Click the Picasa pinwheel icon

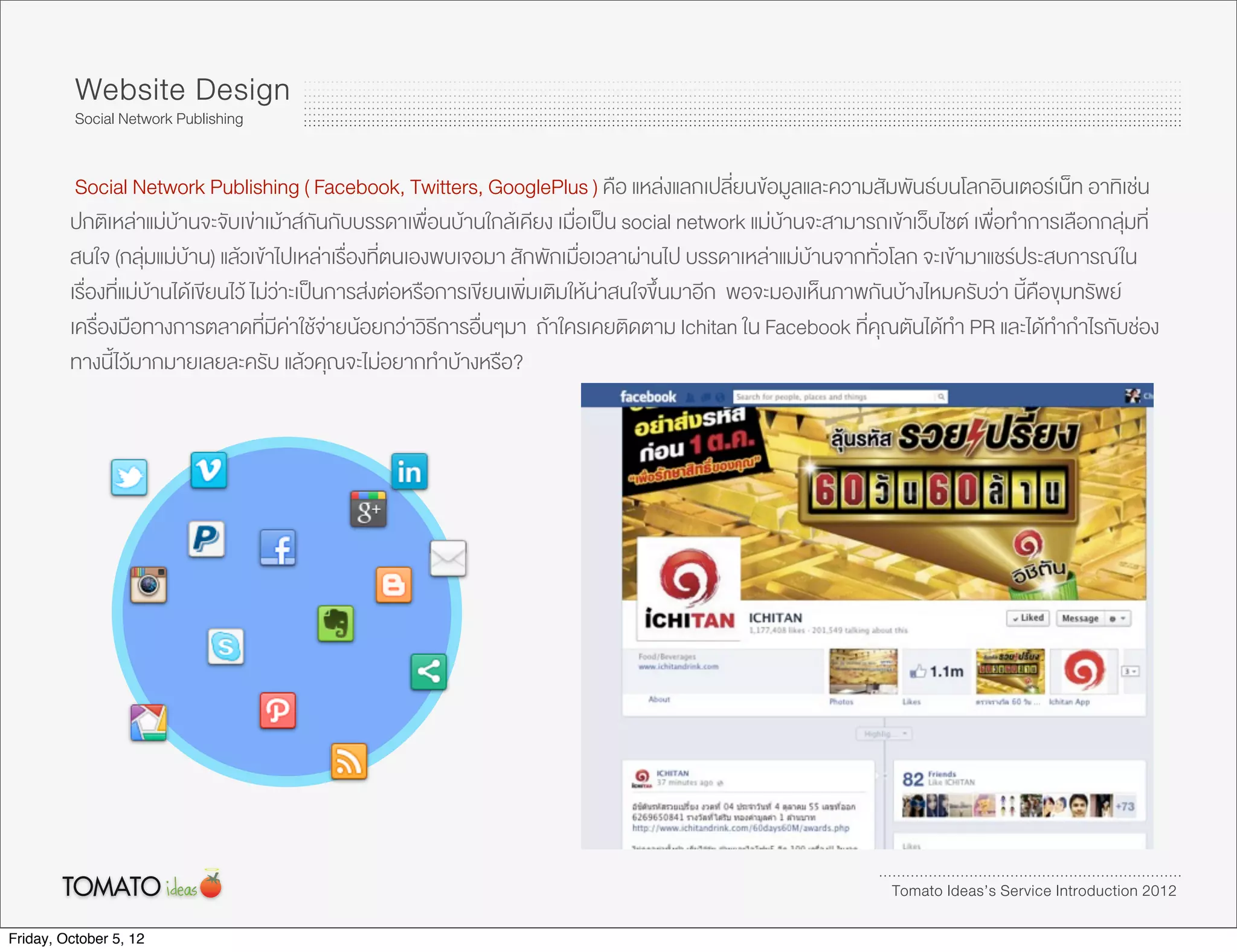pyautogui.click(x=149, y=722)
